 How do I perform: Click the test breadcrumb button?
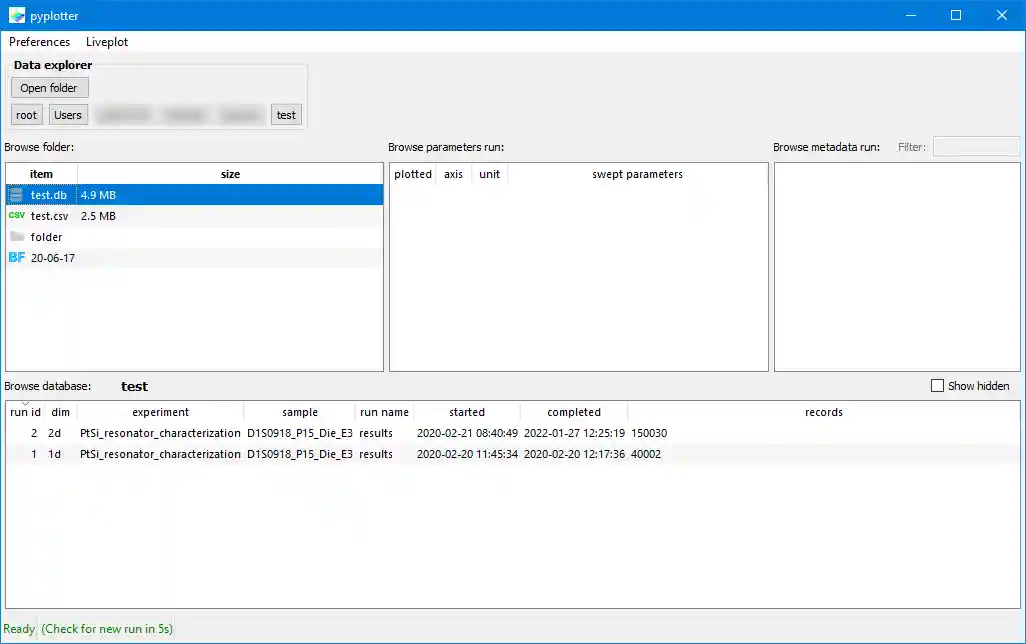coord(286,114)
